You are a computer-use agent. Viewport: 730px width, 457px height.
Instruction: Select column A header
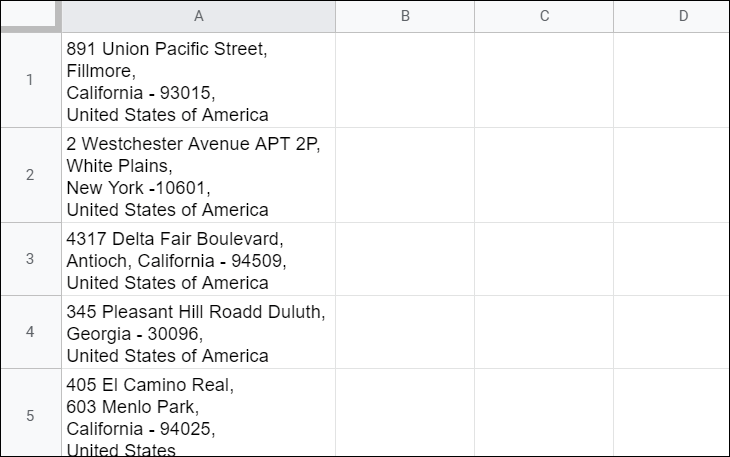(198, 16)
